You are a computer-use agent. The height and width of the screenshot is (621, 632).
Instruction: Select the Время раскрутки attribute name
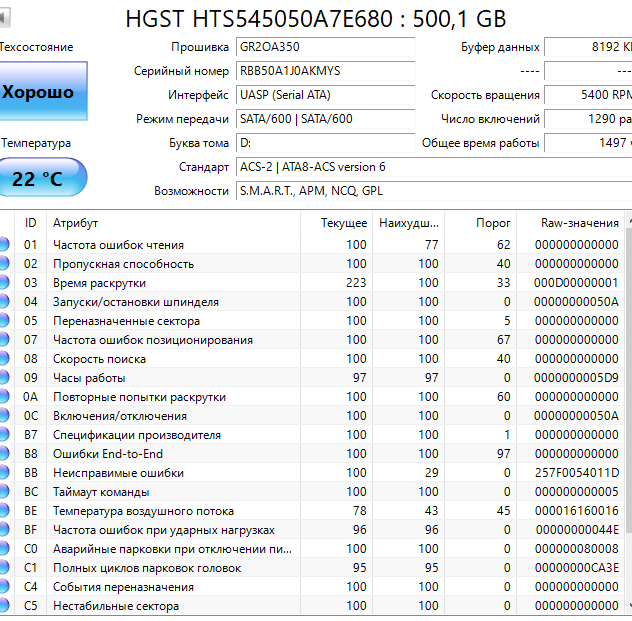click(x=99, y=283)
